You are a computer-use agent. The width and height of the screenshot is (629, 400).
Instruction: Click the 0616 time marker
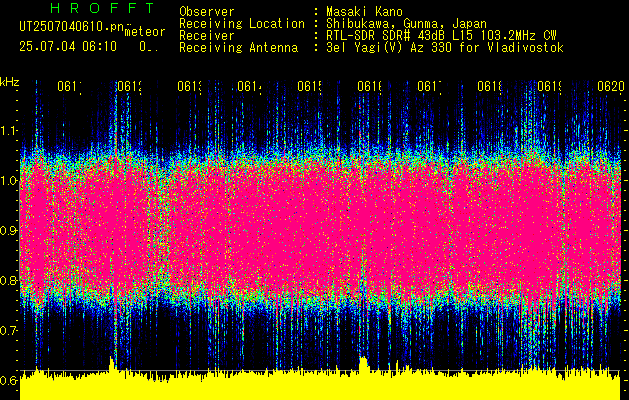coord(370,87)
